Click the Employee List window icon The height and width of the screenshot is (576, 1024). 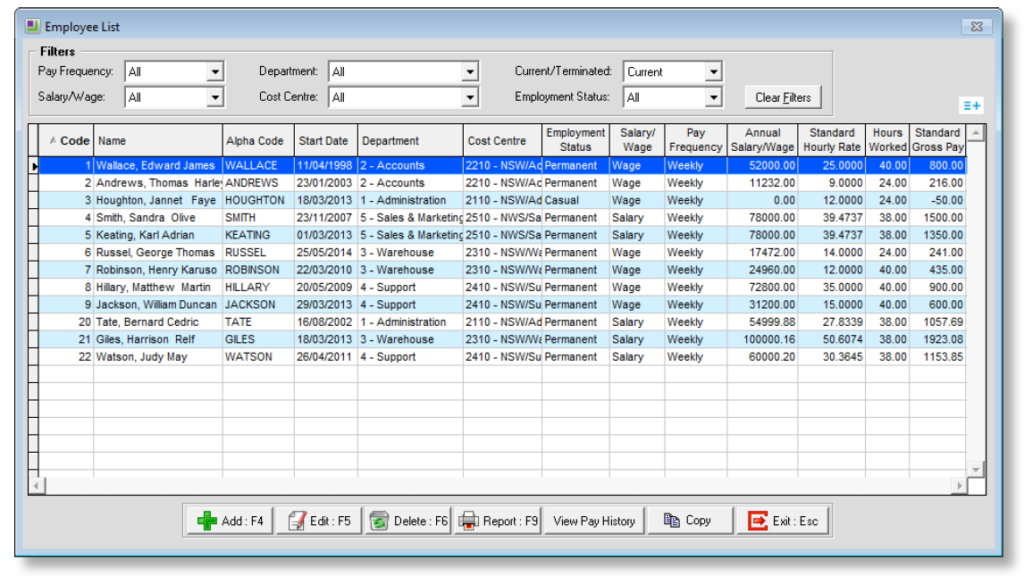(34, 26)
